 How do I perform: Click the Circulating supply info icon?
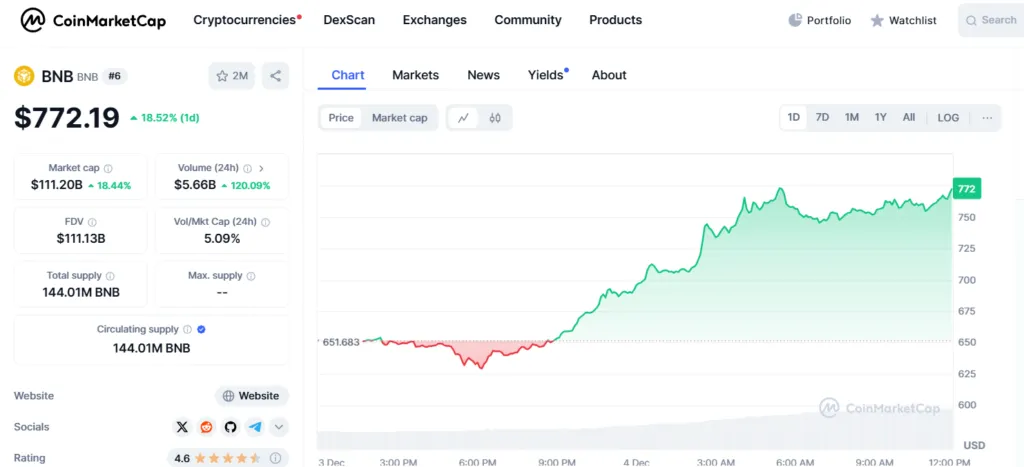point(187,329)
